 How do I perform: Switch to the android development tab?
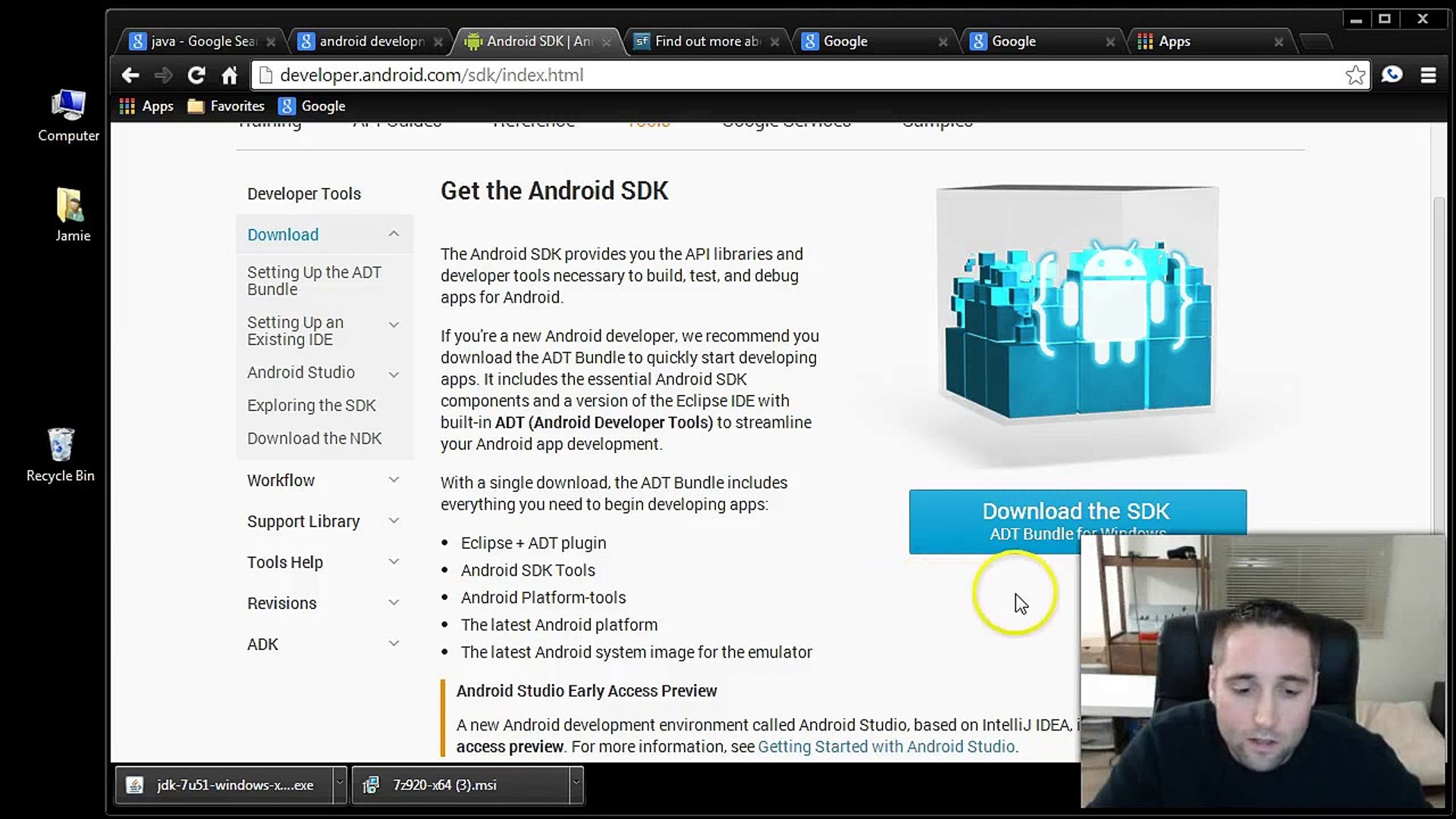pyautogui.click(x=369, y=42)
